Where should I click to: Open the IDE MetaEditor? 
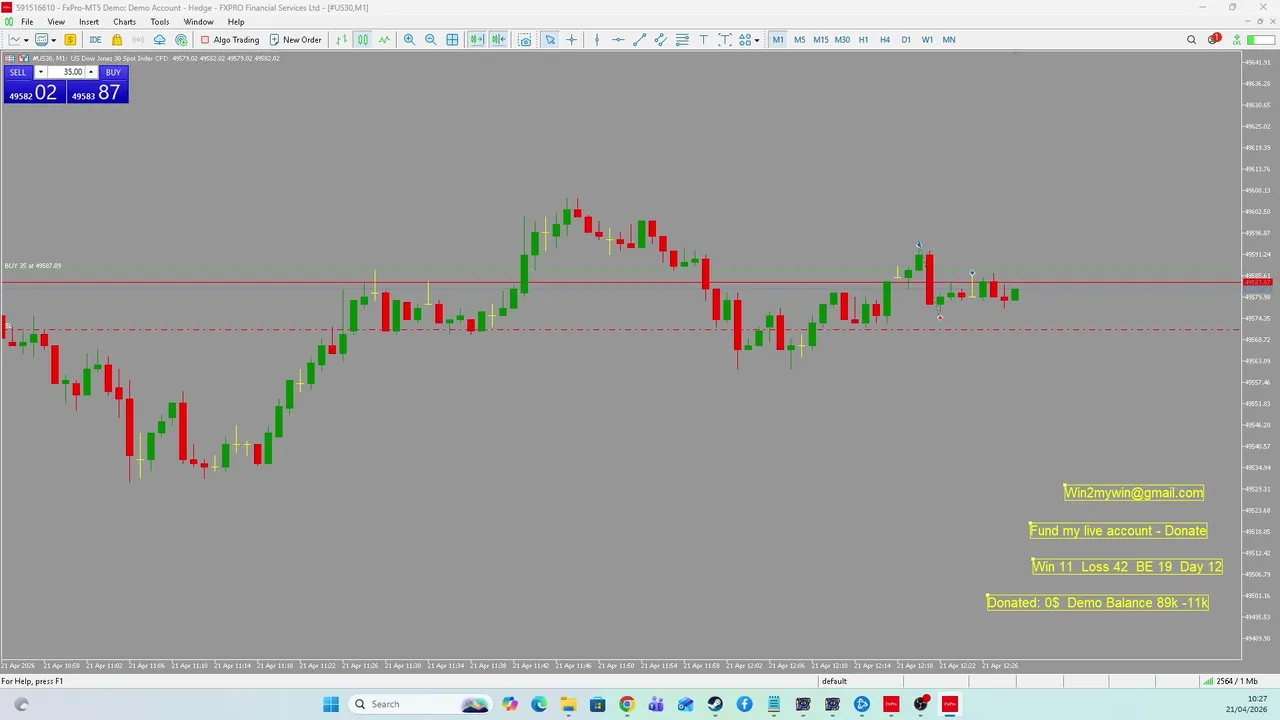95,40
